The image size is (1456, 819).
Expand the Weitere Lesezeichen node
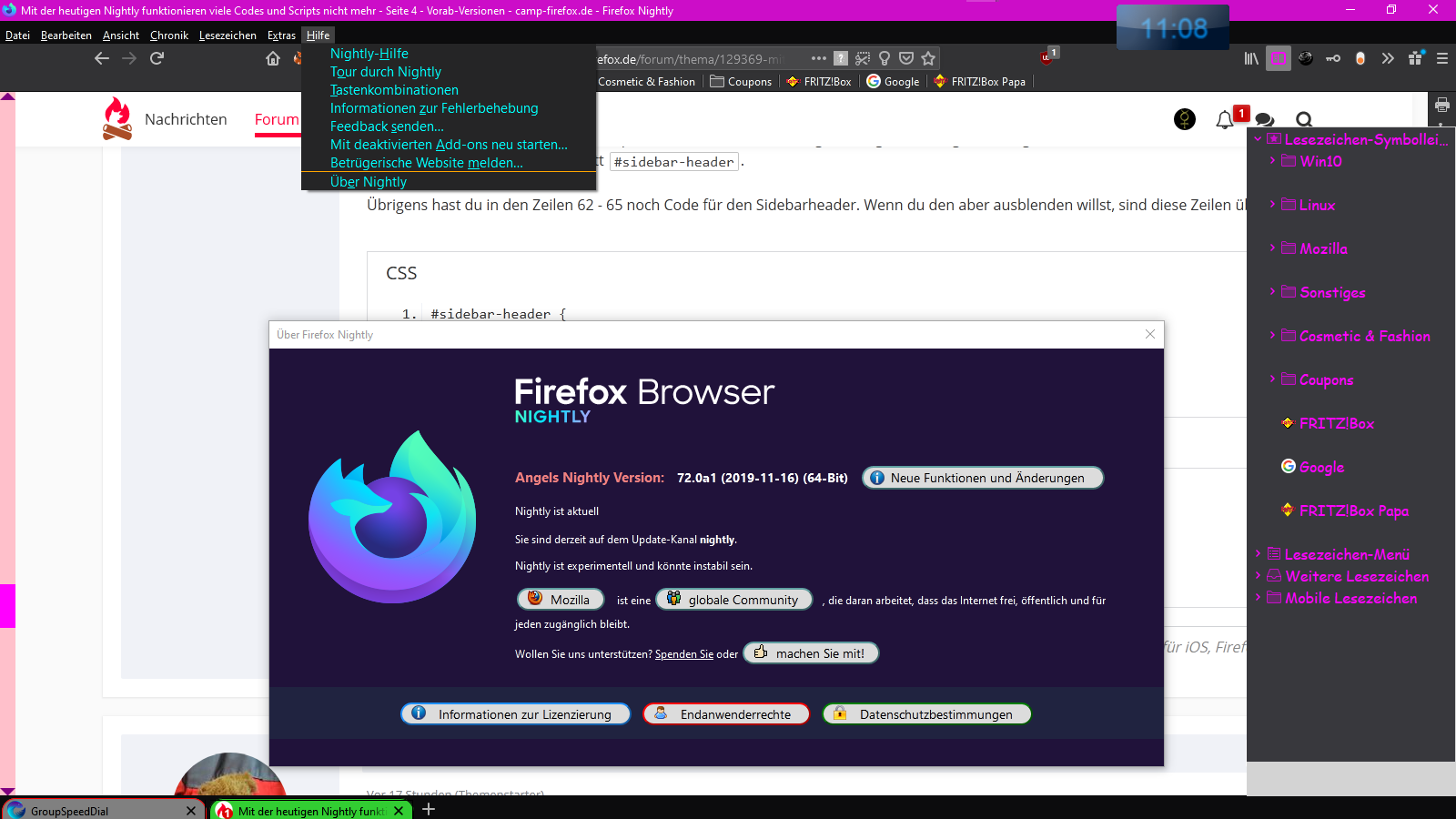(1258, 575)
